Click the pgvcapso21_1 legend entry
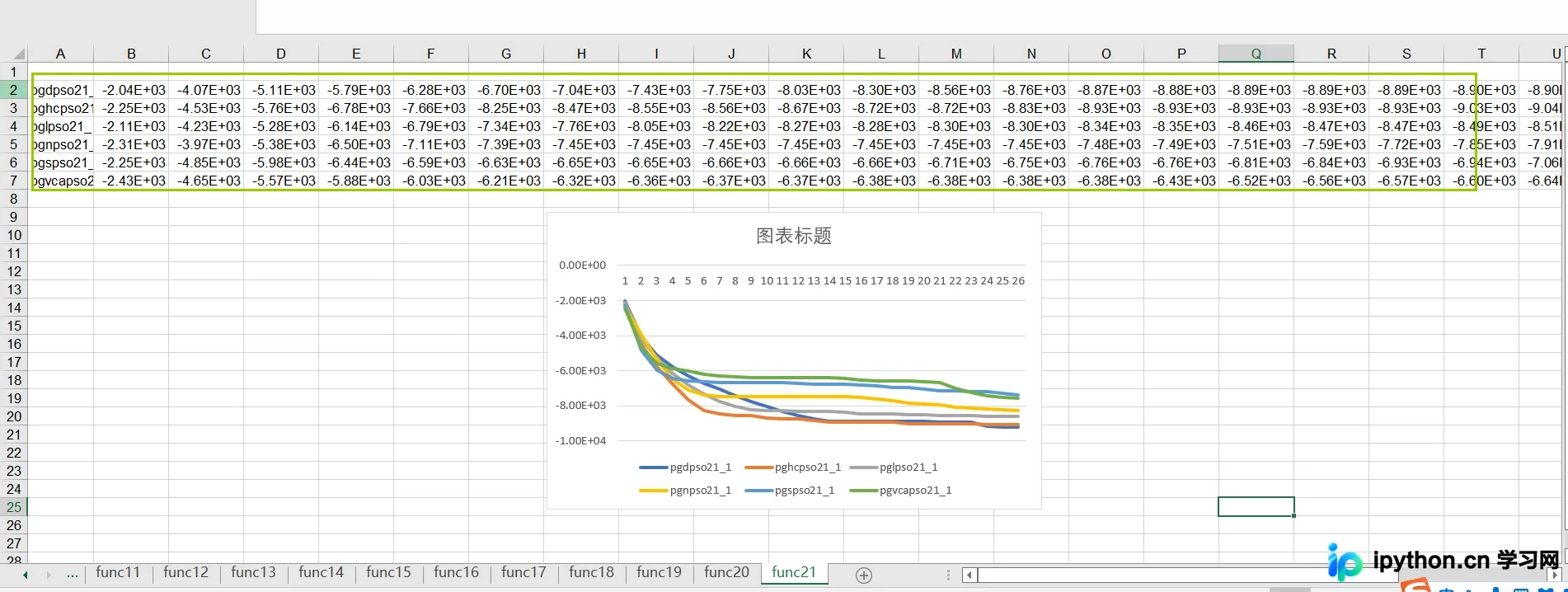1568x592 pixels. pos(900,491)
